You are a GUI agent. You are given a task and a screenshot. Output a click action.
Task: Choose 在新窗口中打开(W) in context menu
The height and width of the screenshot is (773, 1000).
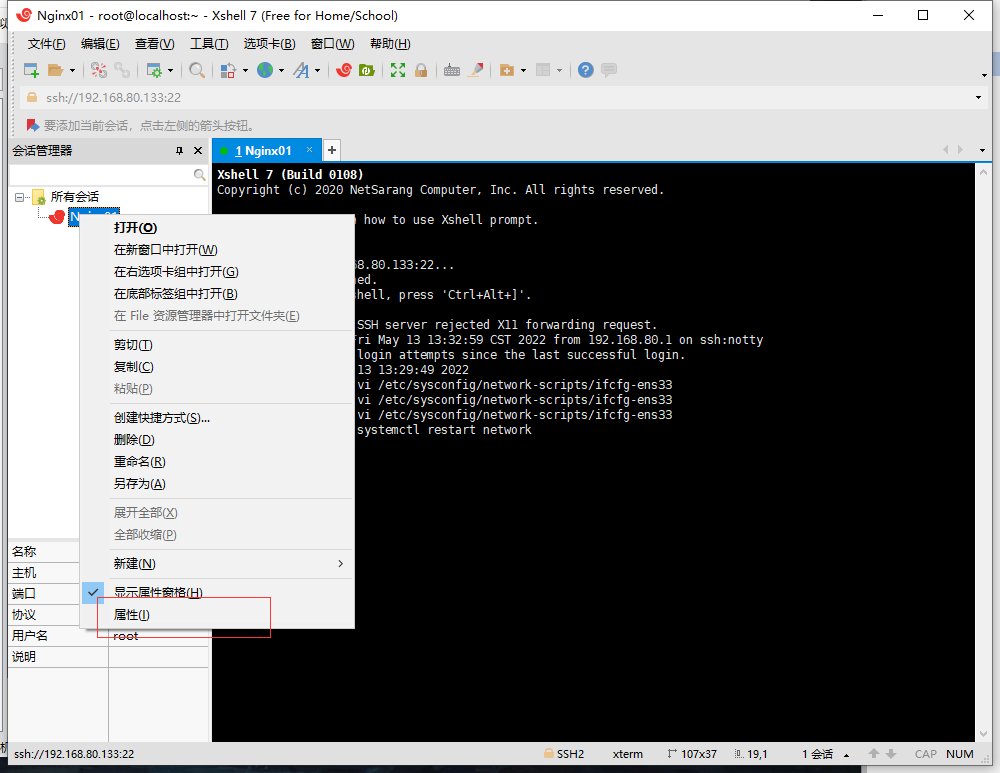click(217, 250)
